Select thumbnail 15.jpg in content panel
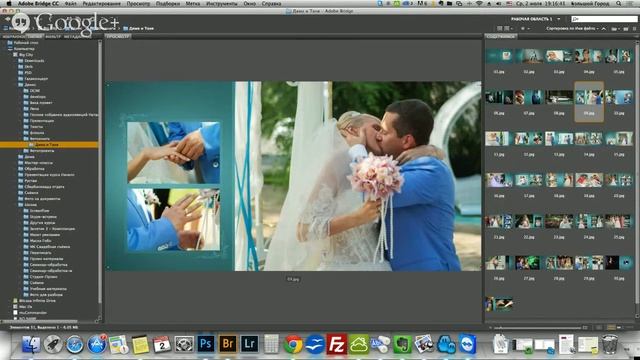Screen dimensions: 640x360 (x=619, y=139)
